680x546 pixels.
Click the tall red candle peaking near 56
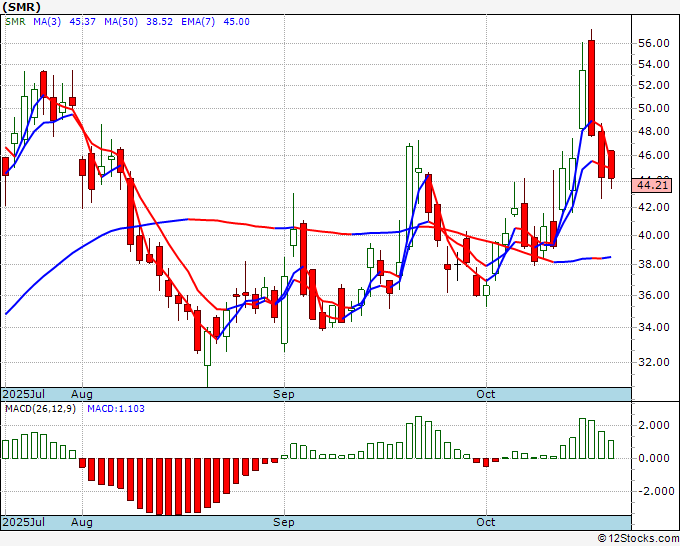click(x=592, y=87)
